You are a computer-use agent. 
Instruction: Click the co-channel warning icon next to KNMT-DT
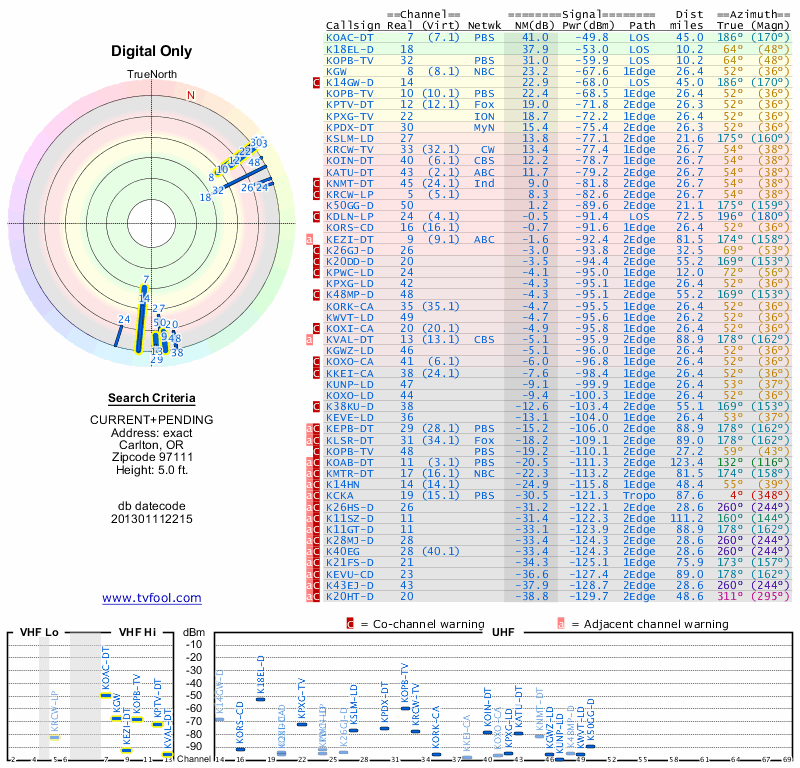point(317,183)
